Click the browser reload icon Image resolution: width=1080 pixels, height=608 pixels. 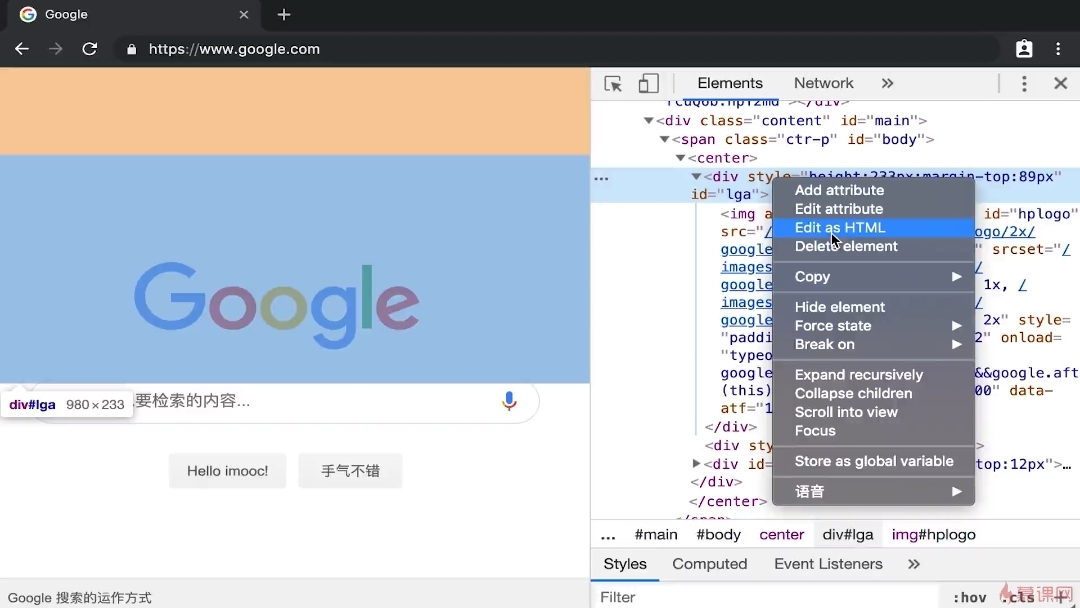[90, 49]
